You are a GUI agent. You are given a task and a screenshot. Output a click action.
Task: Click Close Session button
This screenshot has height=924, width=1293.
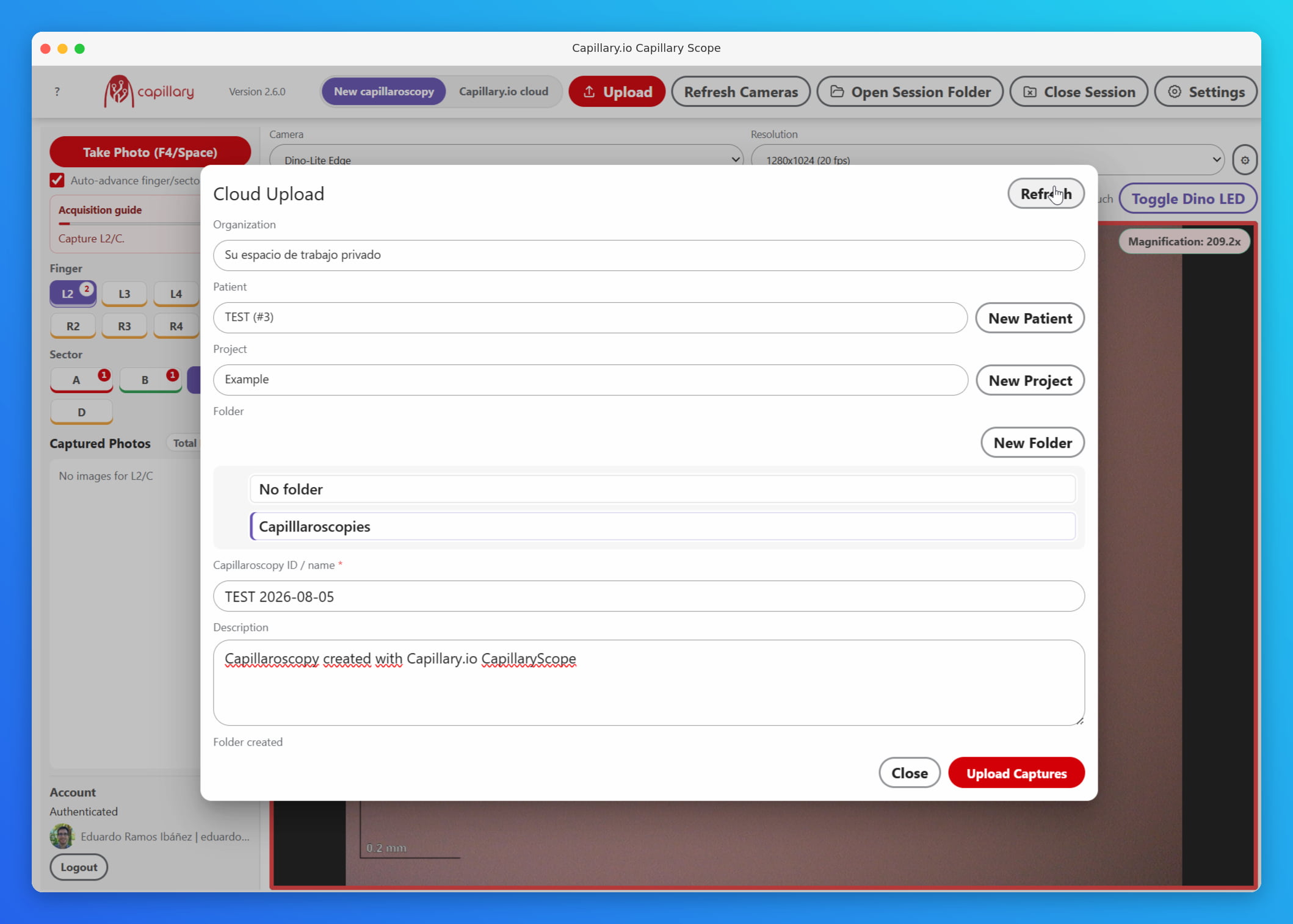[1079, 92]
